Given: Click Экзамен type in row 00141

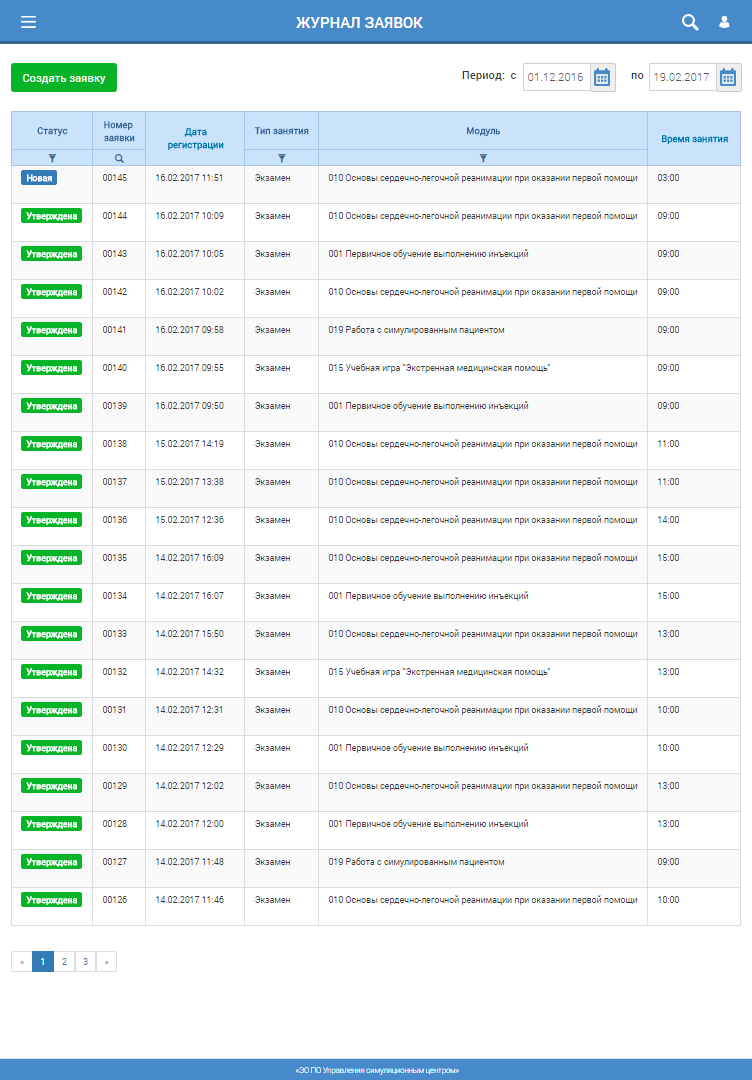Looking at the screenshot, I should coord(273,330).
